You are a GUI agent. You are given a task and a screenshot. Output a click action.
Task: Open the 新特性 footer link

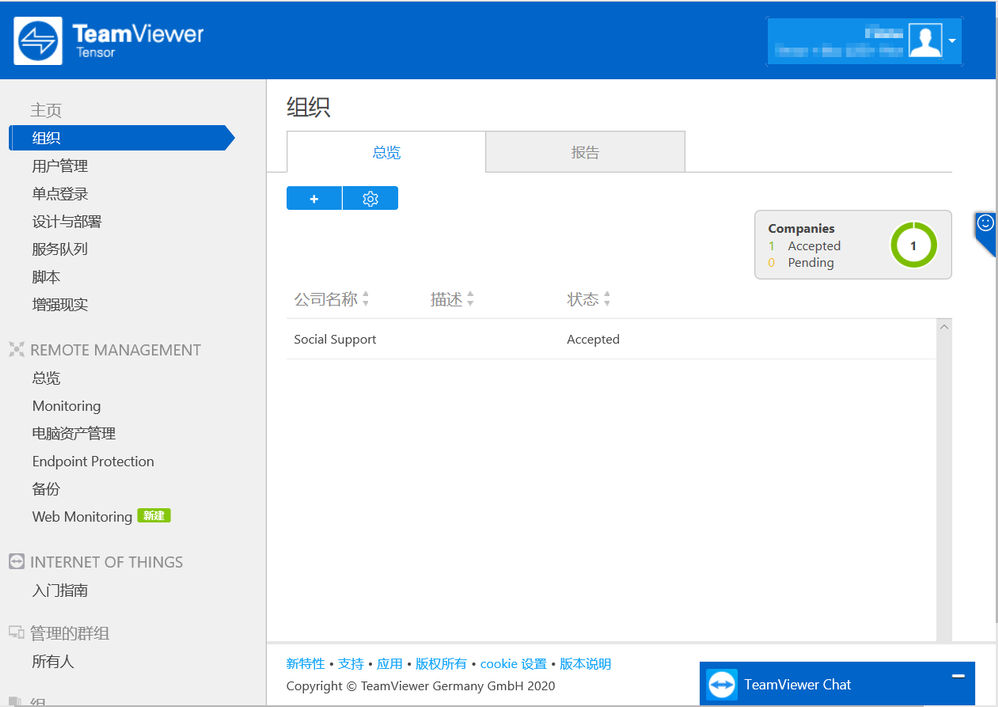point(306,664)
